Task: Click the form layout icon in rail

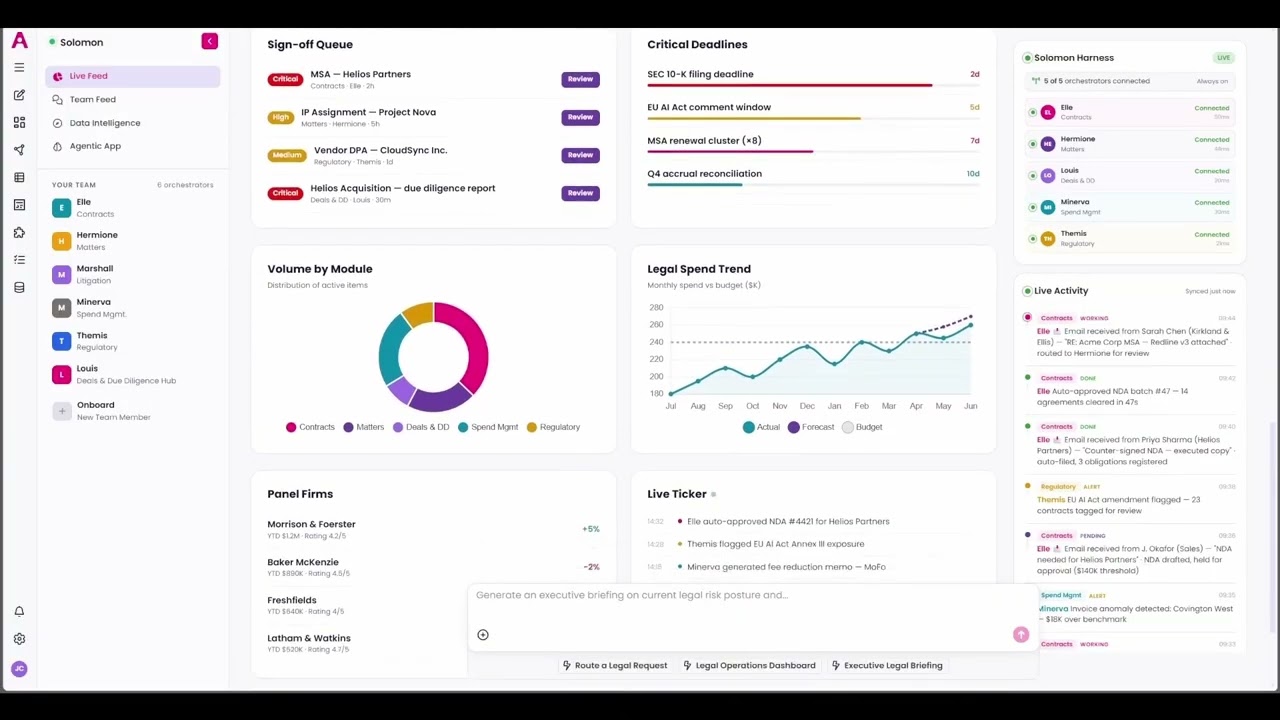Action: pyautogui.click(x=19, y=205)
